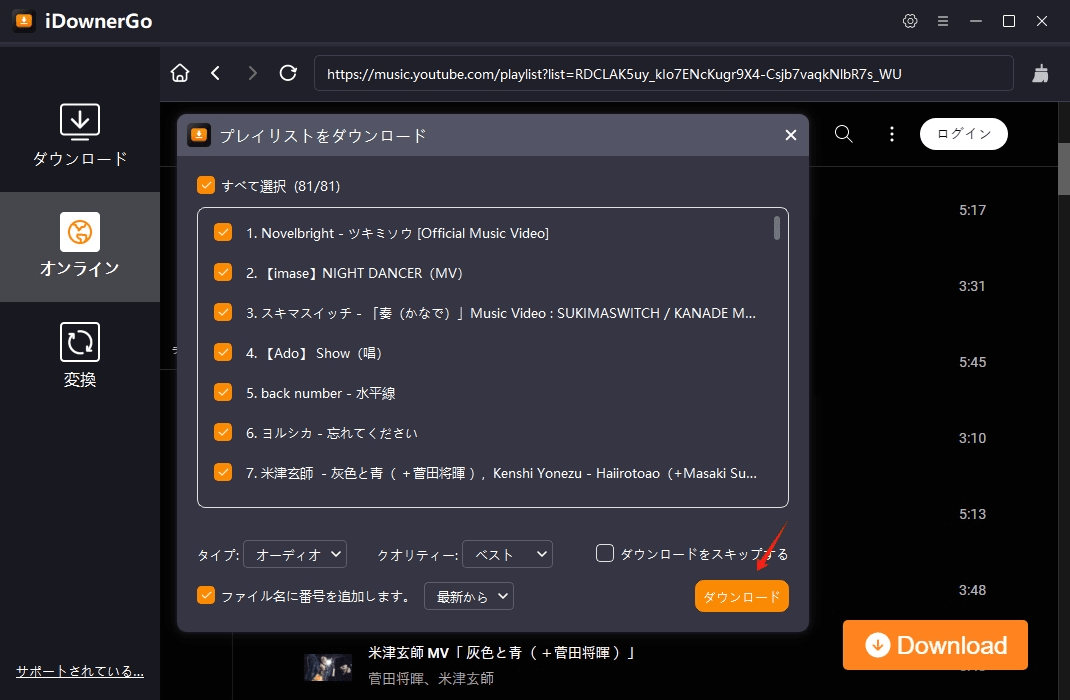Open the 最新から ordering dropdown
The width and height of the screenshot is (1070, 700).
468,595
